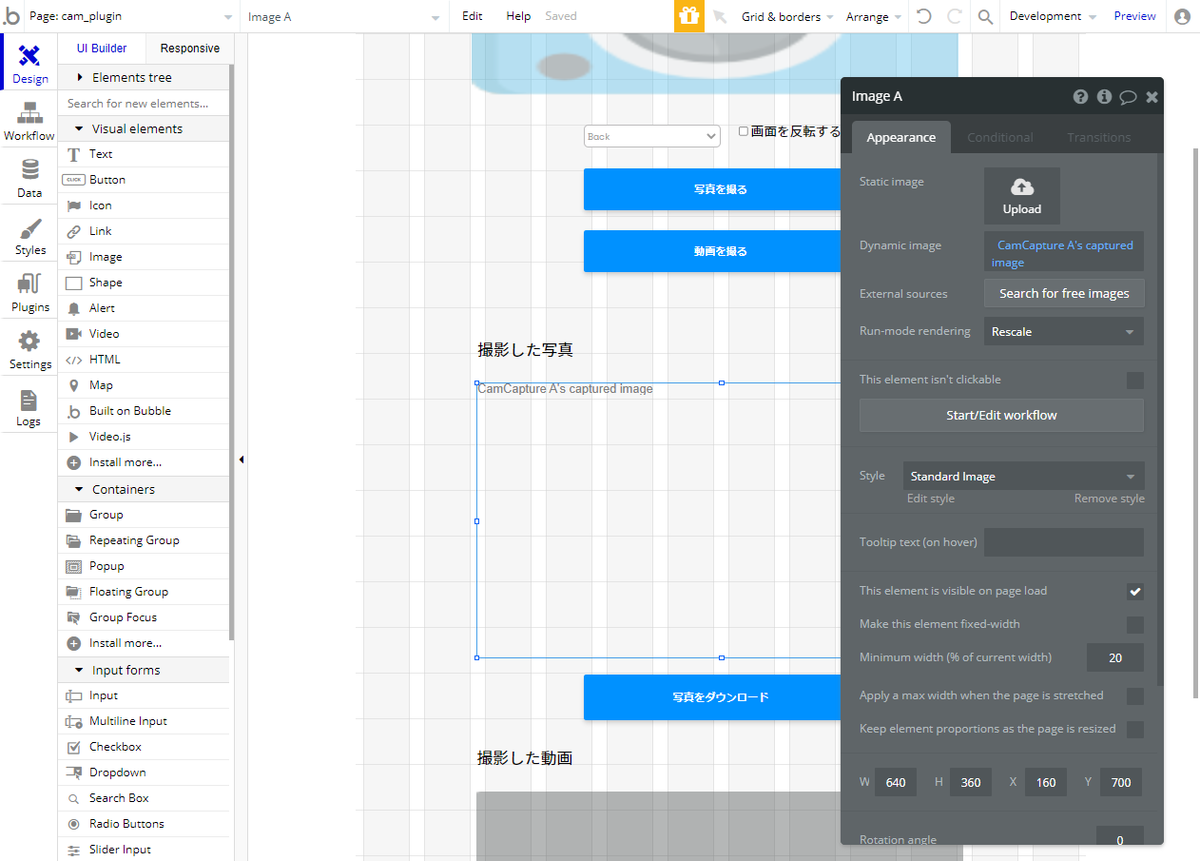Image resolution: width=1200 pixels, height=861 pixels.
Task: Focus the Search for new elements field
Action: click(144, 103)
